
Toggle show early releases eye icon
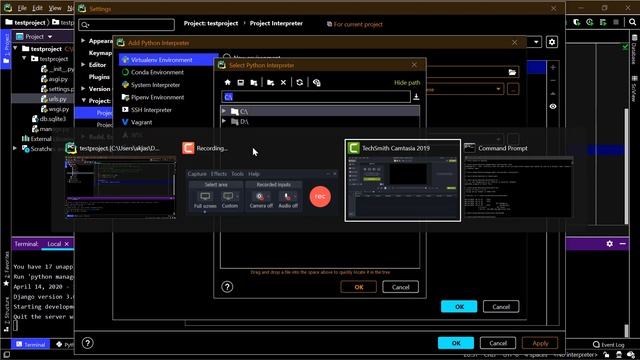[553, 106]
